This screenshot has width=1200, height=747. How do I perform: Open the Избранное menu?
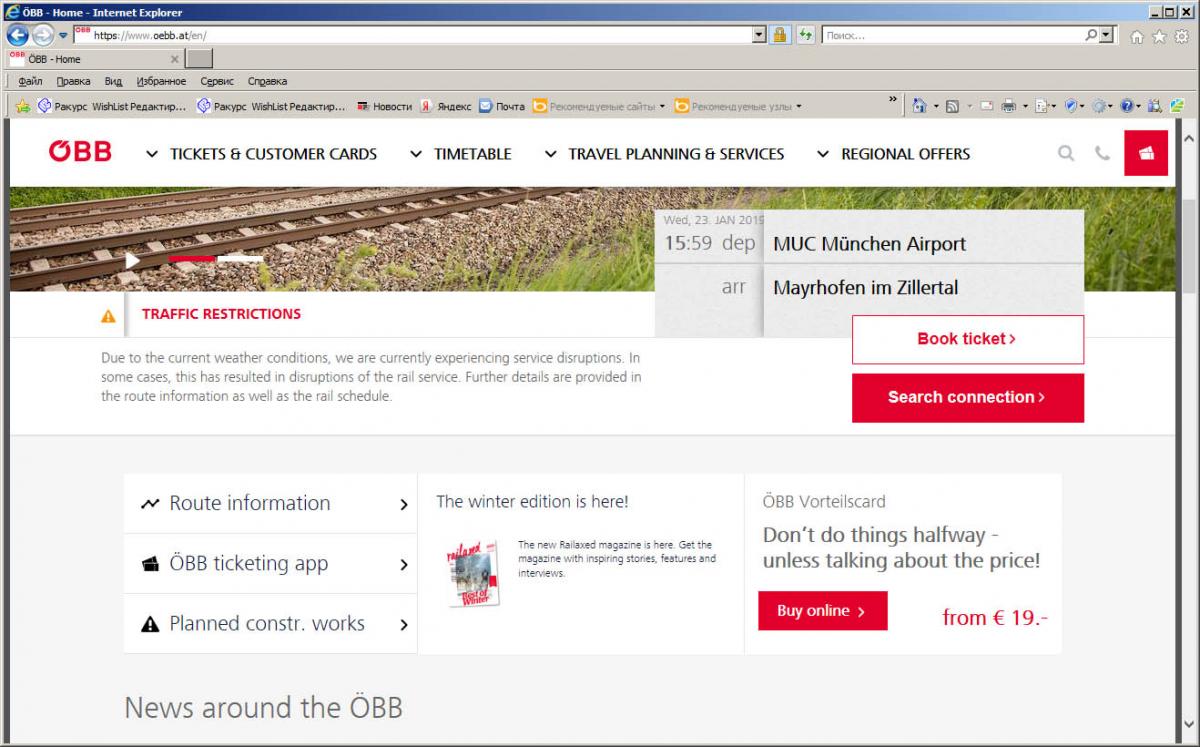[x=161, y=81]
